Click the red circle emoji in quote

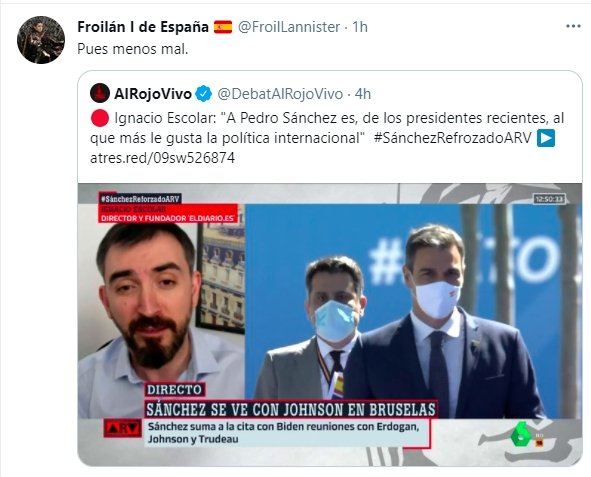(x=100, y=118)
